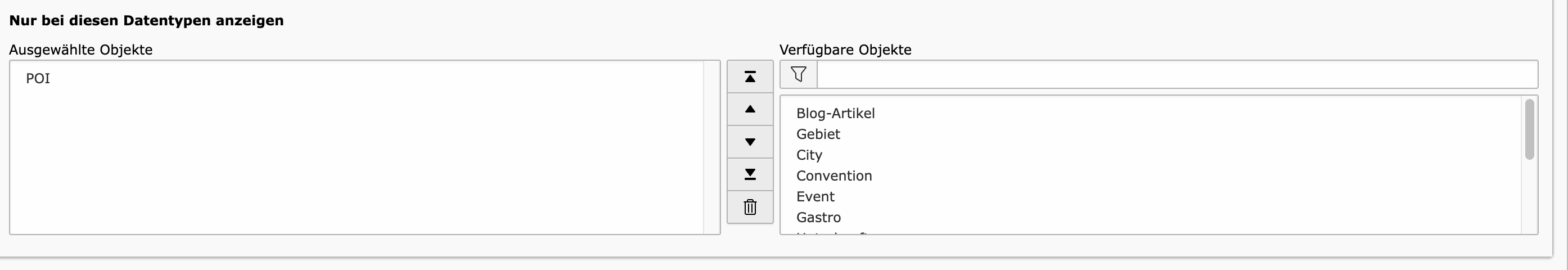
Task: Click the funnel filter icon
Action: [799, 74]
